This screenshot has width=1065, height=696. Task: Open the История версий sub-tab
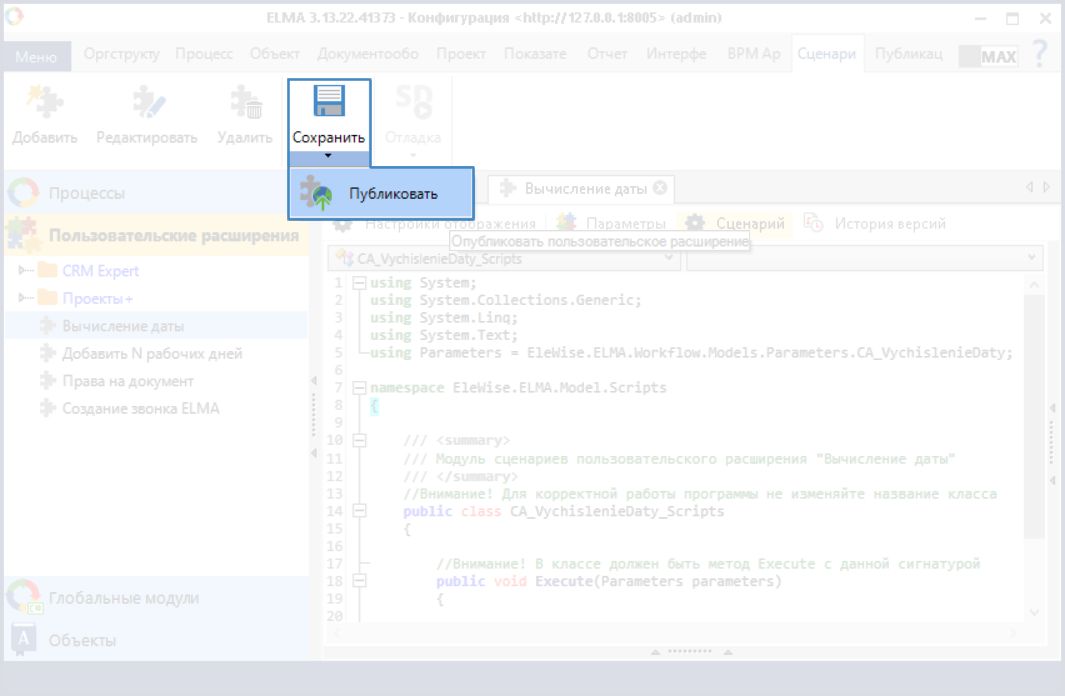coord(876,223)
